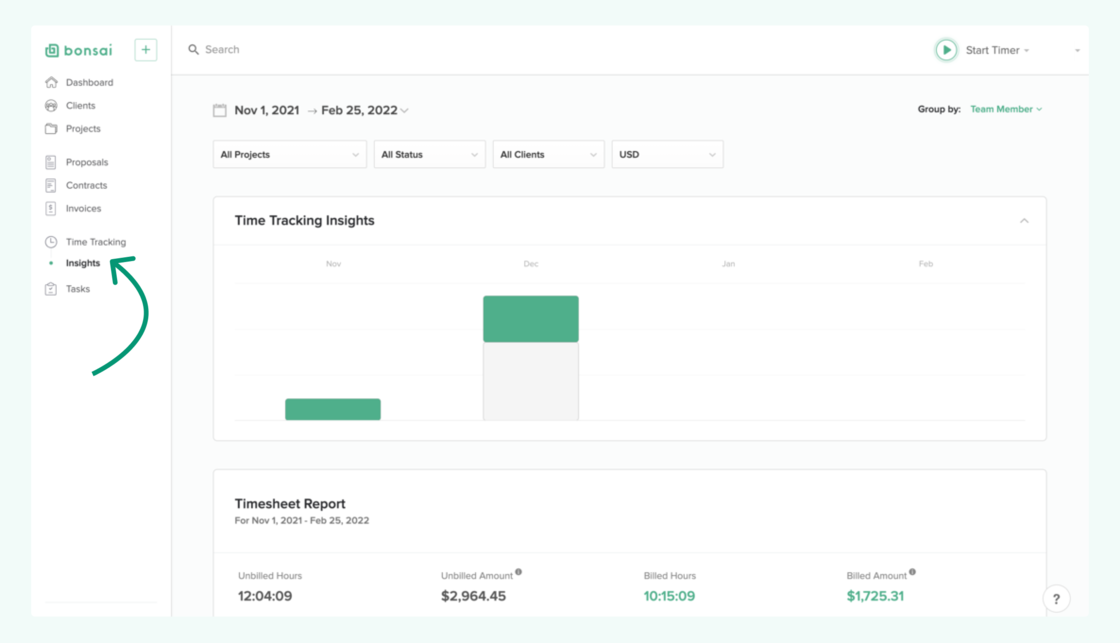
Task: Open the help question mark button
Action: (x=1056, y=599)
